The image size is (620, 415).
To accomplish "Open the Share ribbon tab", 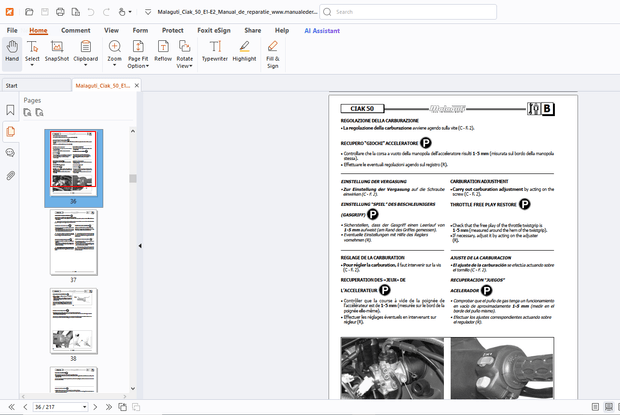I will [252, 30].
